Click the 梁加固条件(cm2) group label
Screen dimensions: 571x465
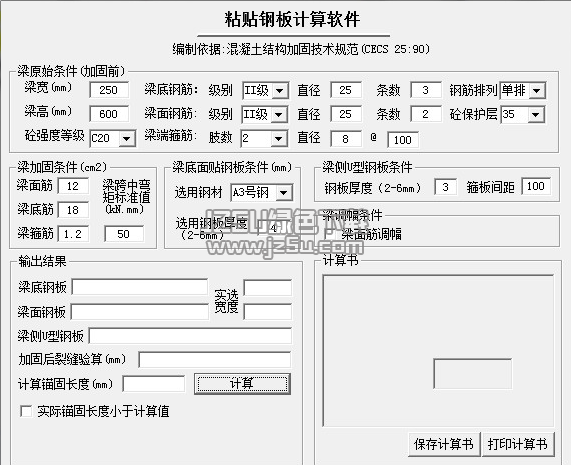[62, 167]
